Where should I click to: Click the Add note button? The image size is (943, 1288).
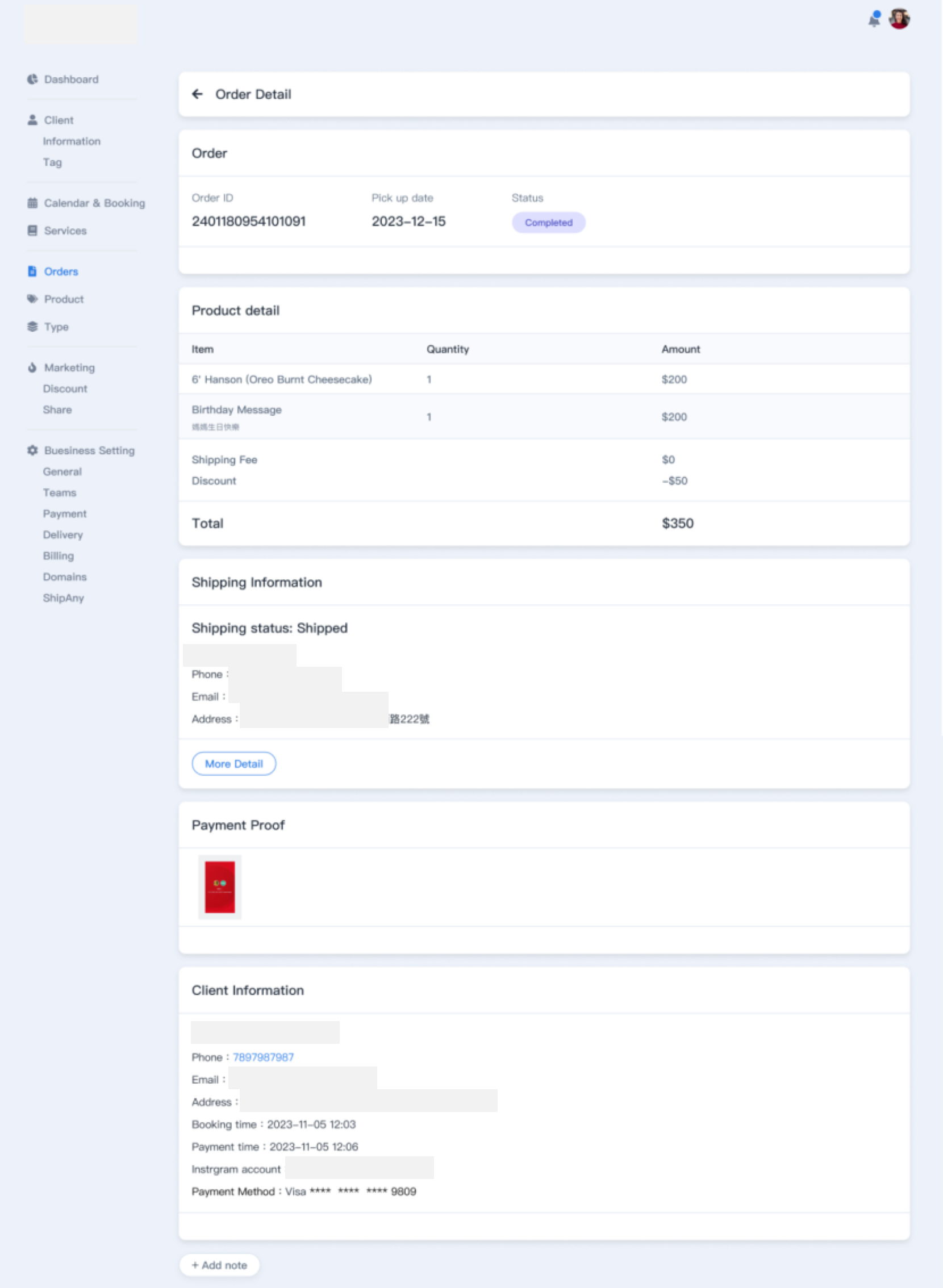[x=220, y=1265]
